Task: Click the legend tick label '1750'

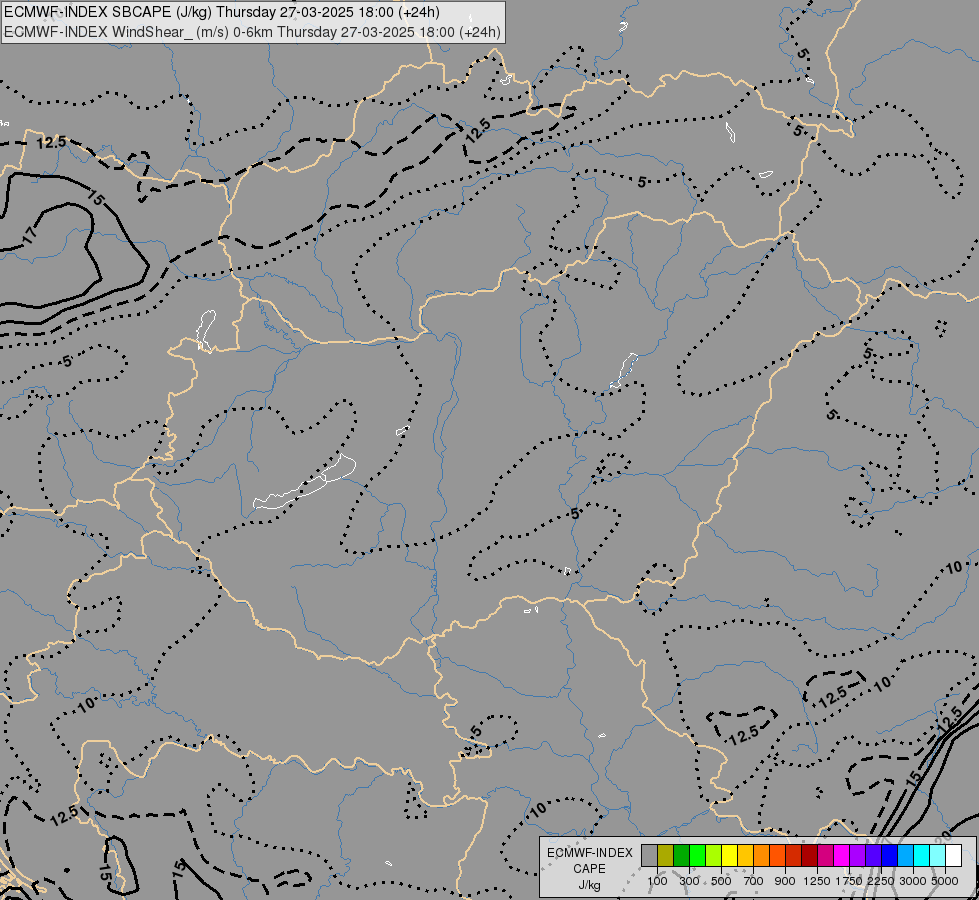Action: coord(849,881)
